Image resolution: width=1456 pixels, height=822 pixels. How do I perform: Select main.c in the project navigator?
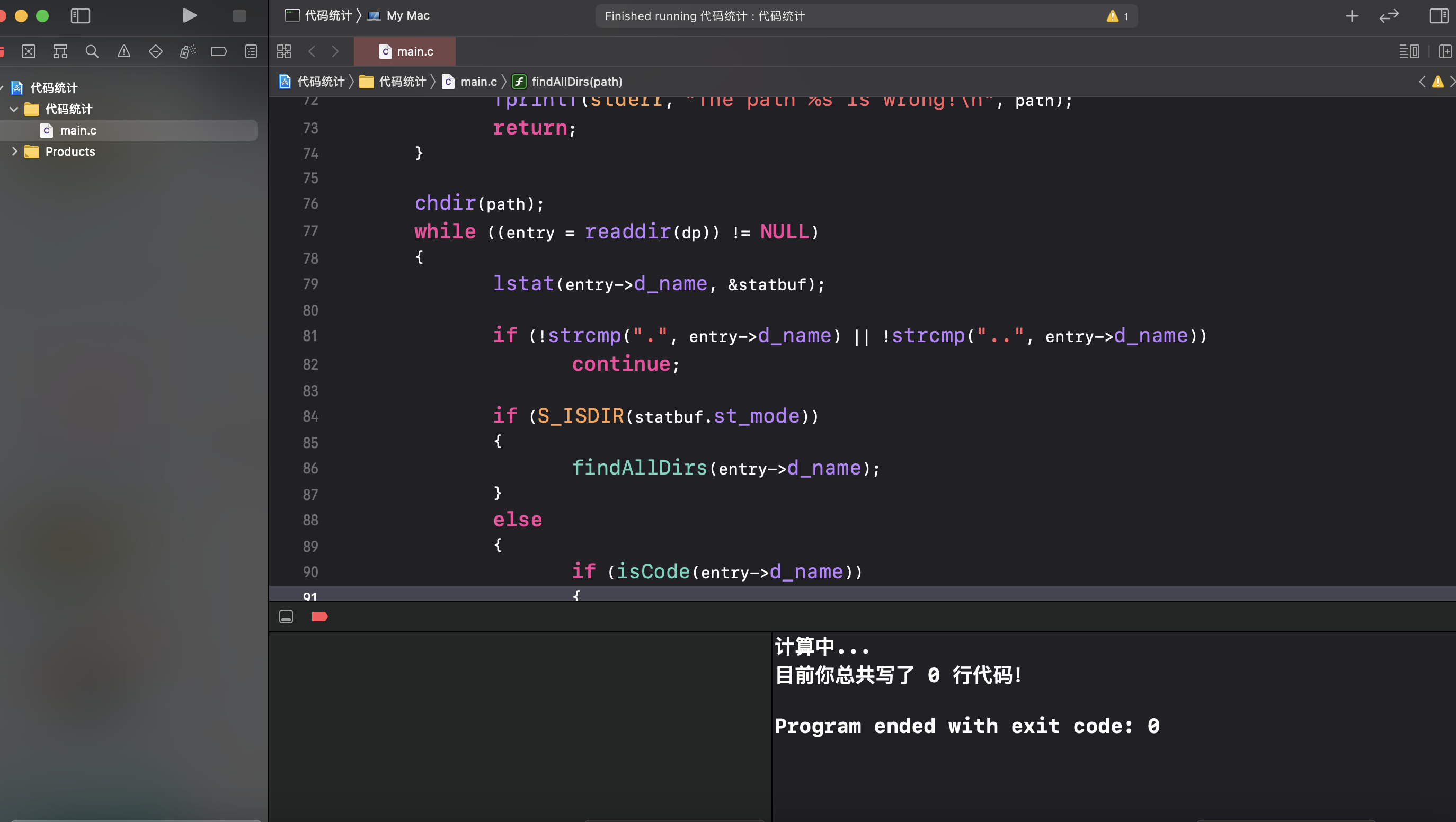(x=129, y=130)
